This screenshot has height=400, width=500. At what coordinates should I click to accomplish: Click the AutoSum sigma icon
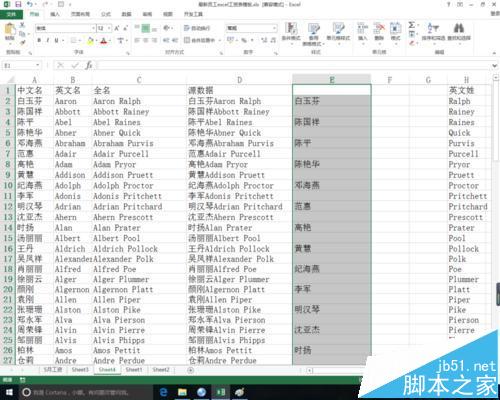412,25
